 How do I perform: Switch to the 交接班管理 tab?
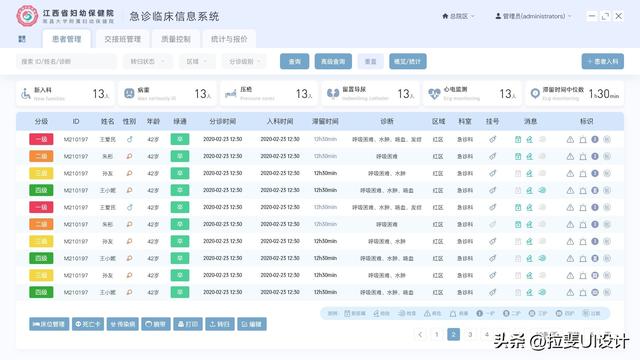pos(122,39)
